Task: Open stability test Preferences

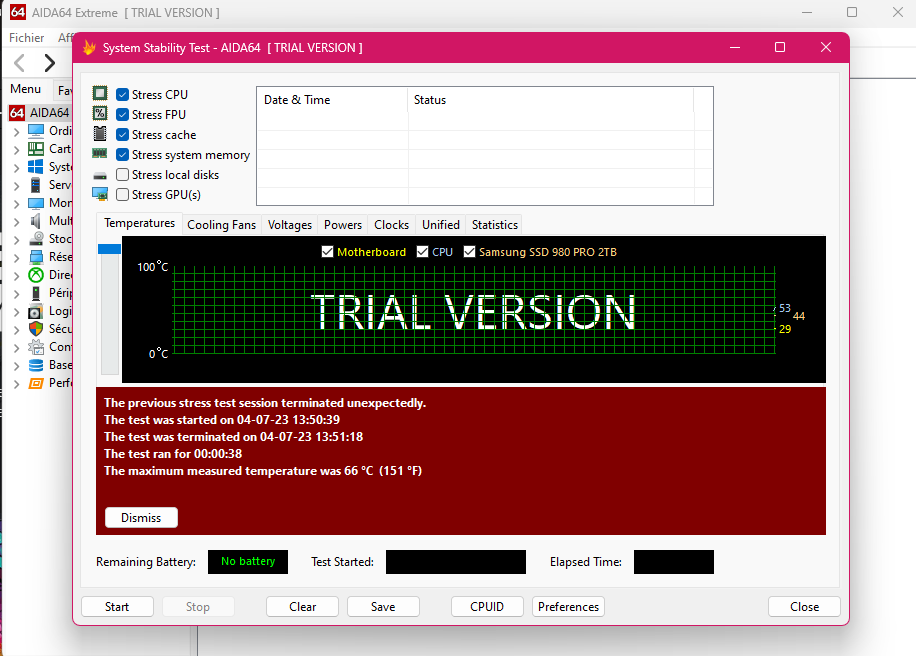Action: 568,606
